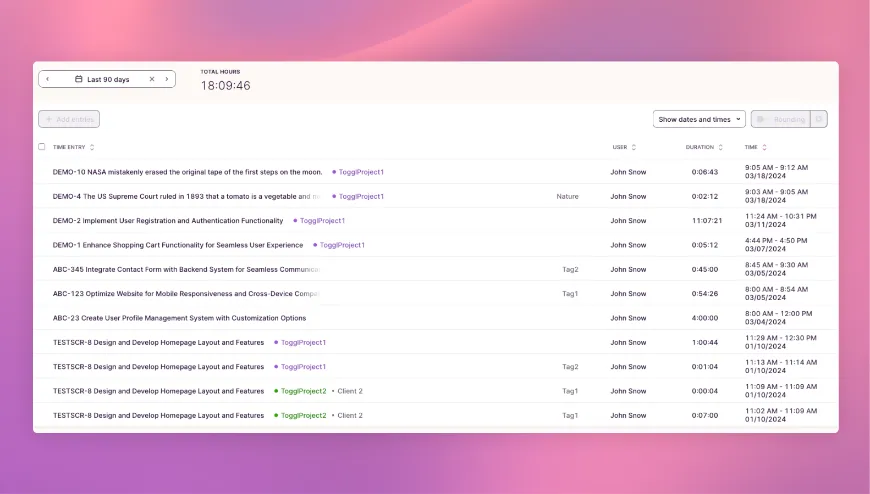870x494 pixels.
Task: Open rounding settings gear icon
Action: click(819, 119)
